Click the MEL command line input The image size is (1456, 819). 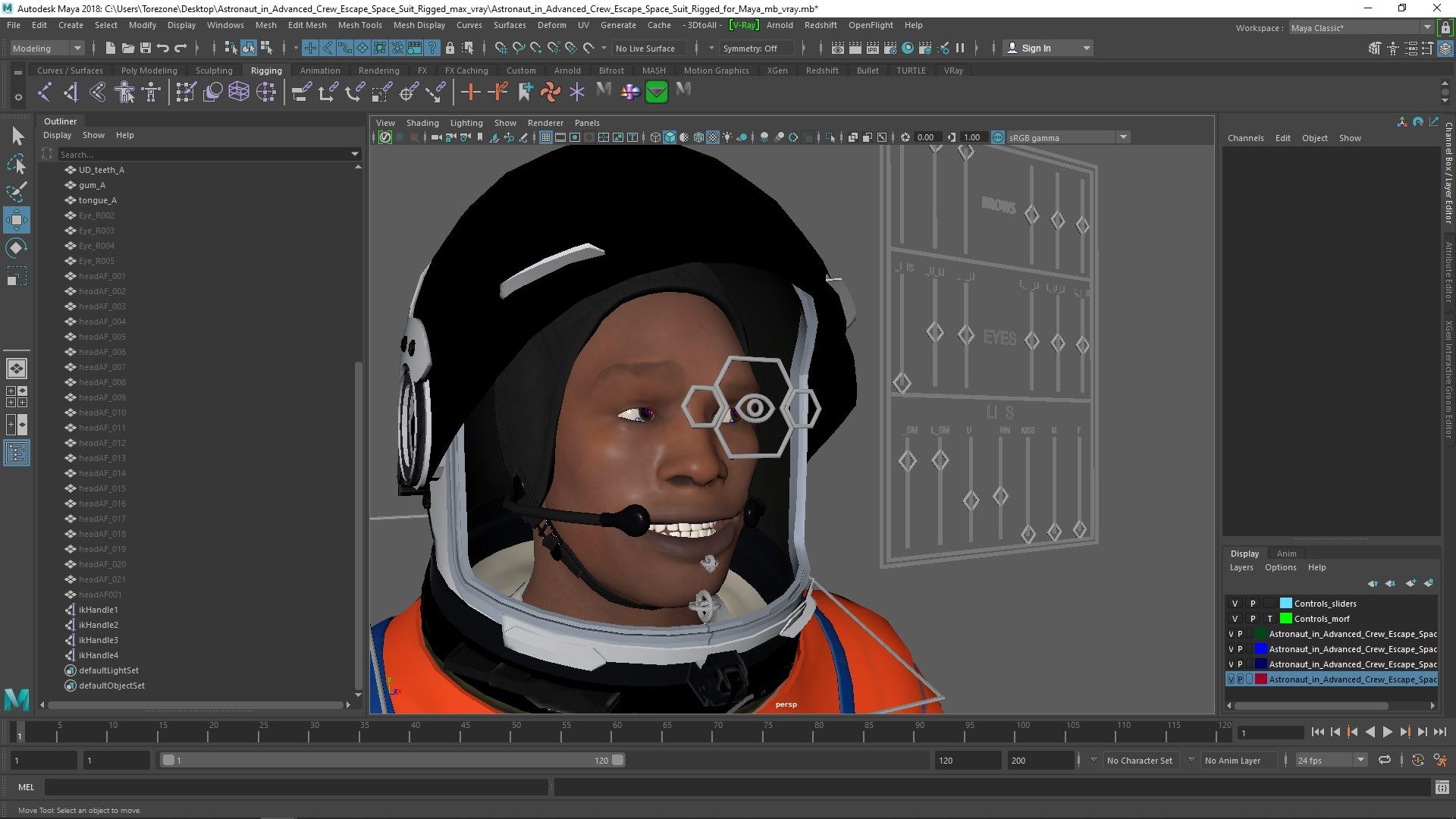[296, 787]
